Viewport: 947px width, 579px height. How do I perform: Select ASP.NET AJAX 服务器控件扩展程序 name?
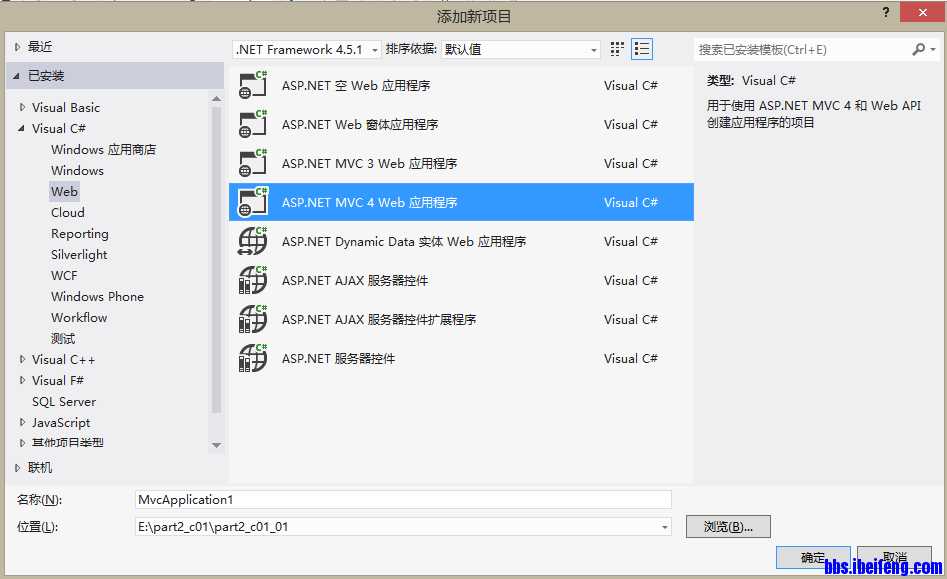click(379, 319)
